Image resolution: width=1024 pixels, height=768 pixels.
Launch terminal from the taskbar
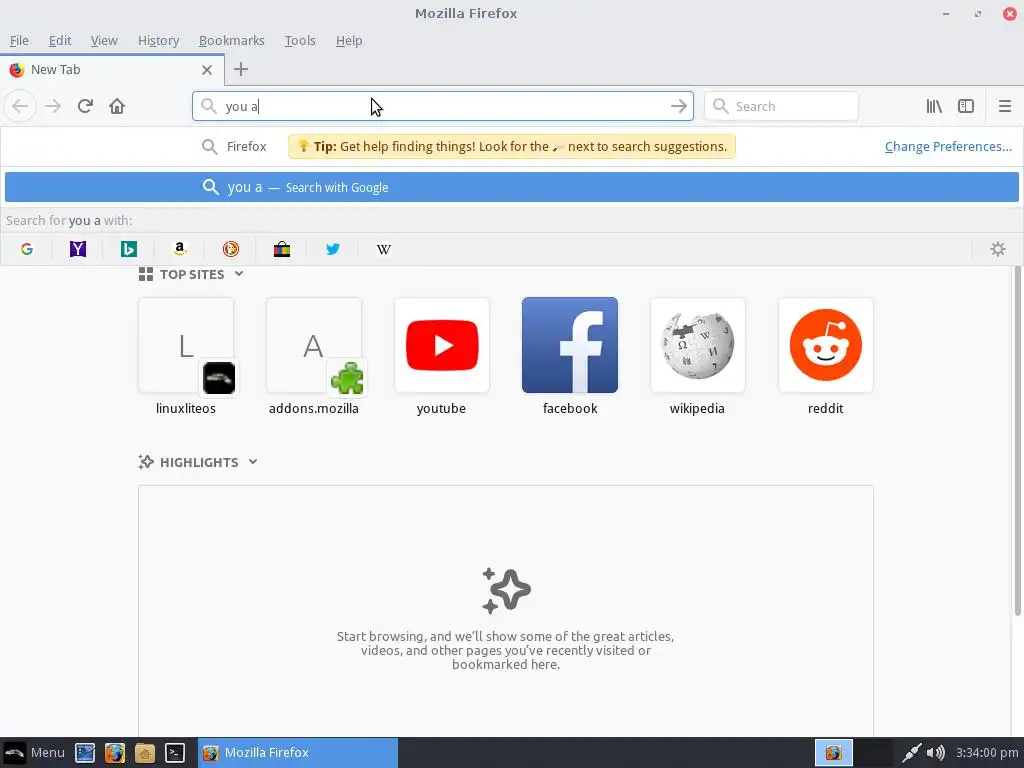(175, 753)
